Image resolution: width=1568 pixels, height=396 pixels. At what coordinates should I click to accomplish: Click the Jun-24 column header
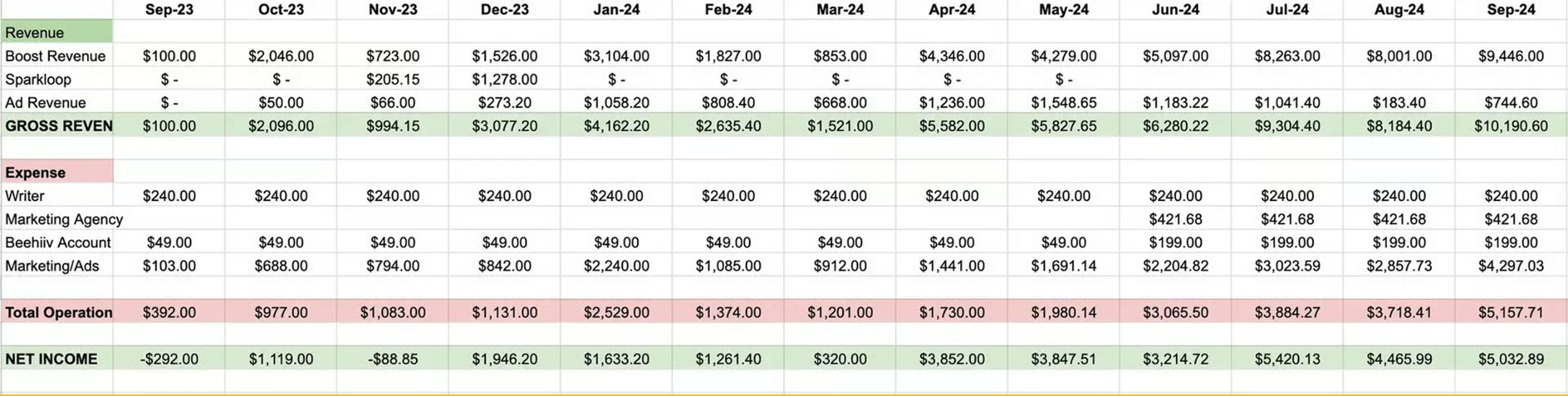tap(1175, 10)
